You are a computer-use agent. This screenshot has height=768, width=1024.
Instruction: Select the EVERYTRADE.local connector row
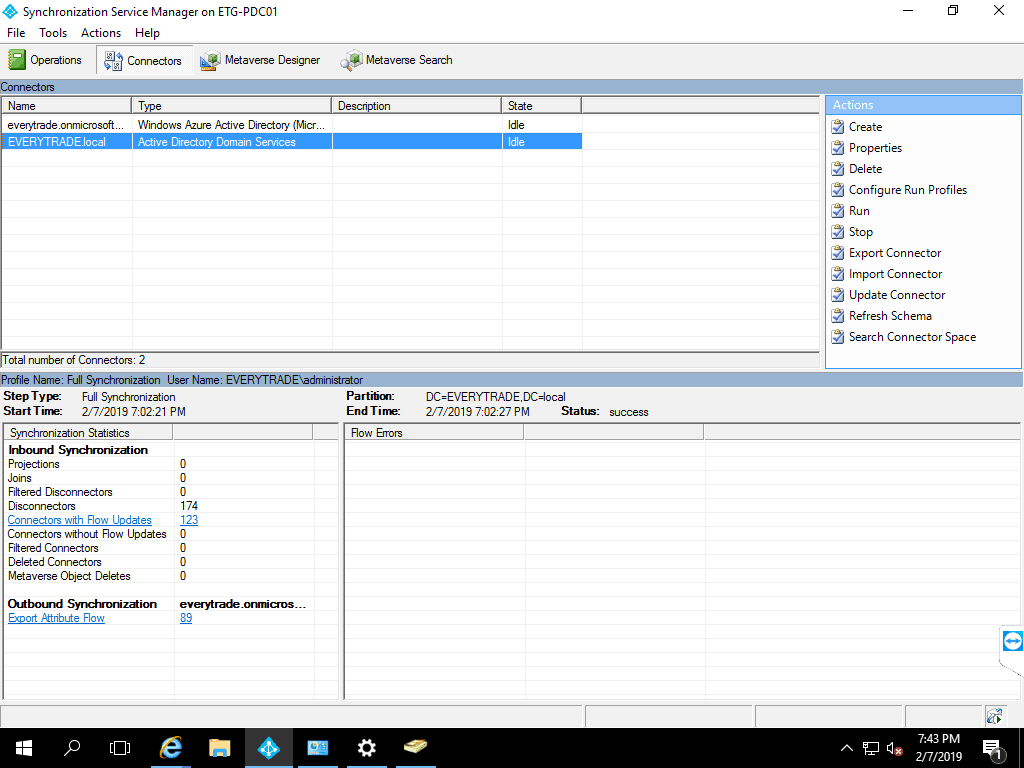point(291,142)
